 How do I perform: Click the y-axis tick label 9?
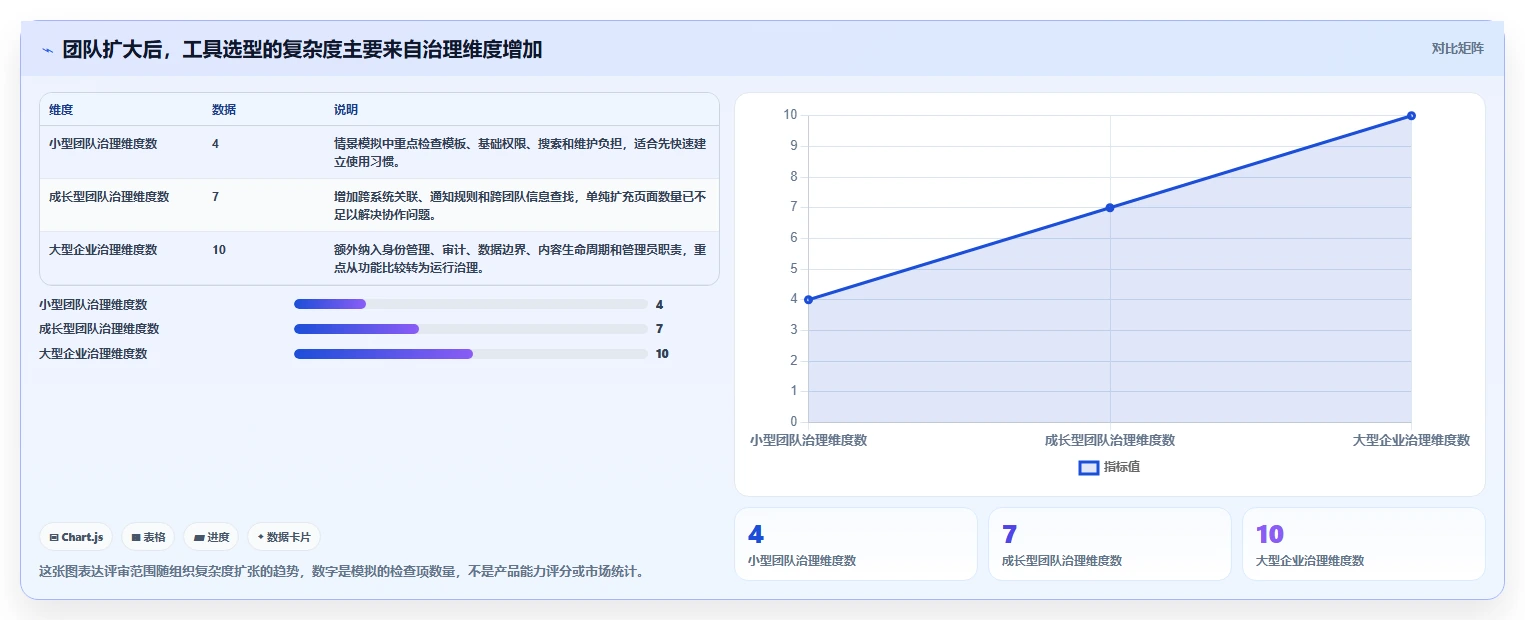coord(794,146)
